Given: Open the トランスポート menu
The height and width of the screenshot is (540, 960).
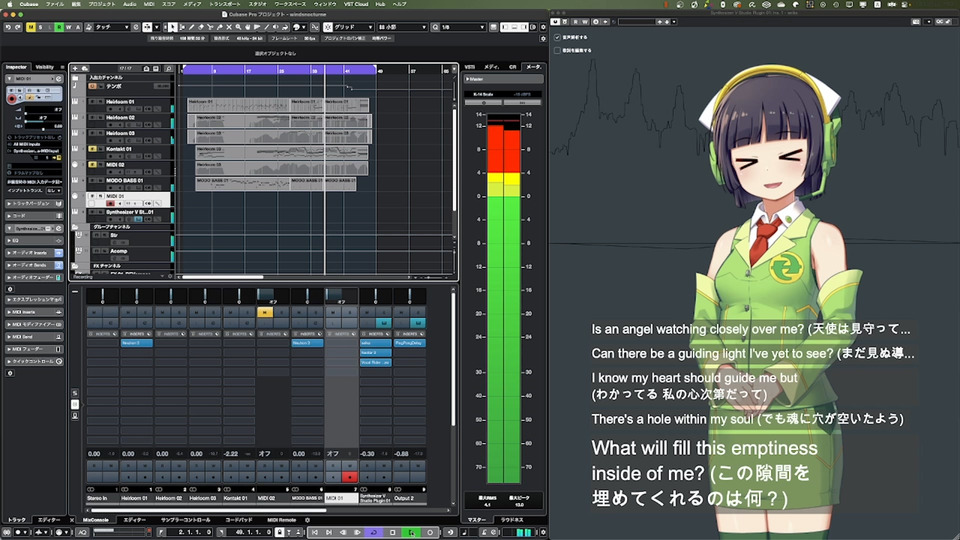Looking at the screenshot, I should (x=225, y=4).
